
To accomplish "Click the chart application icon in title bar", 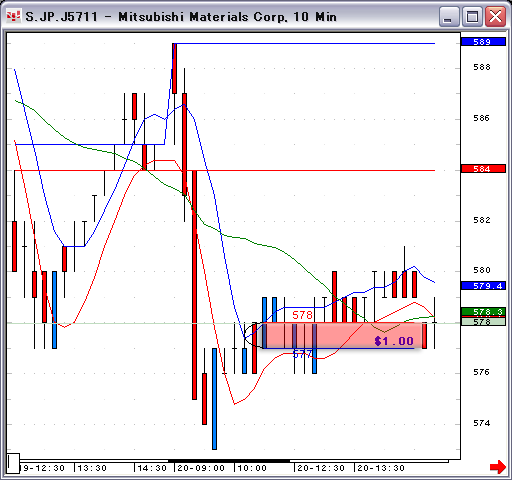I will 14,16.
